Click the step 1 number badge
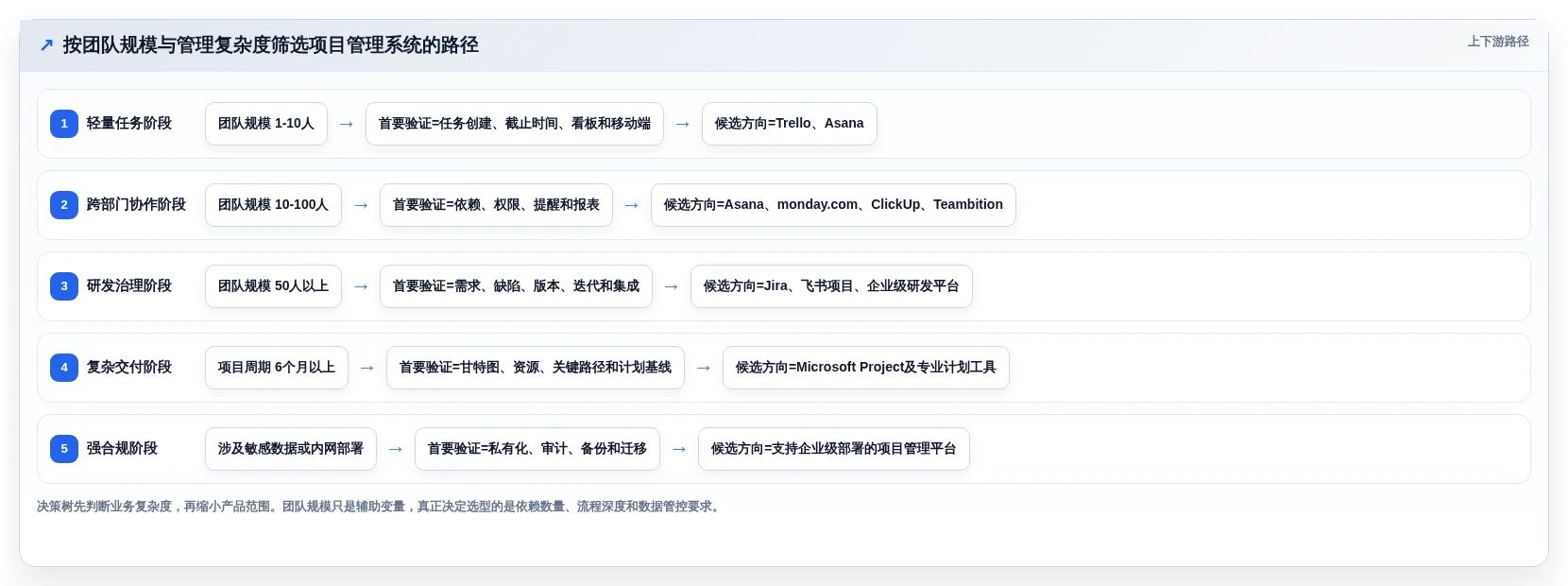Image resolution: width=1568 pixels, height=586 pixels. coord(64,124)
